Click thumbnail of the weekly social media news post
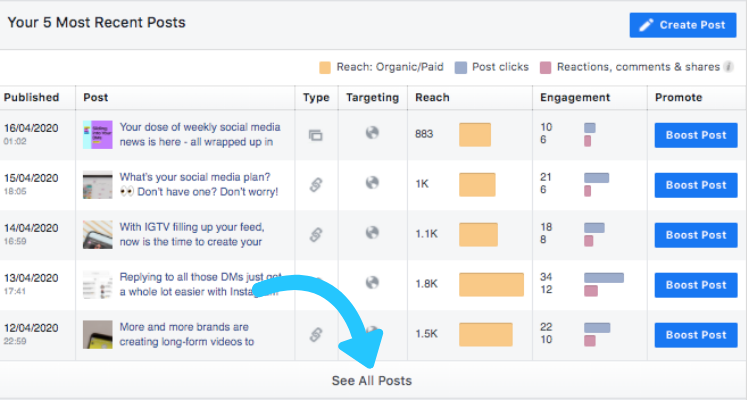The width and height of the screenshot is (747, 400). pos(98,135)
